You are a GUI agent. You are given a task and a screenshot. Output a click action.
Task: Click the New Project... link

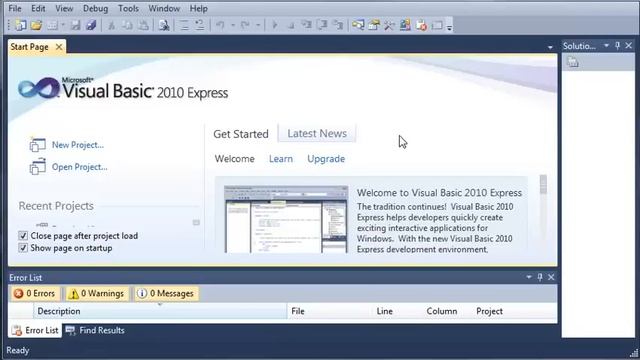(x=78, y=145)
